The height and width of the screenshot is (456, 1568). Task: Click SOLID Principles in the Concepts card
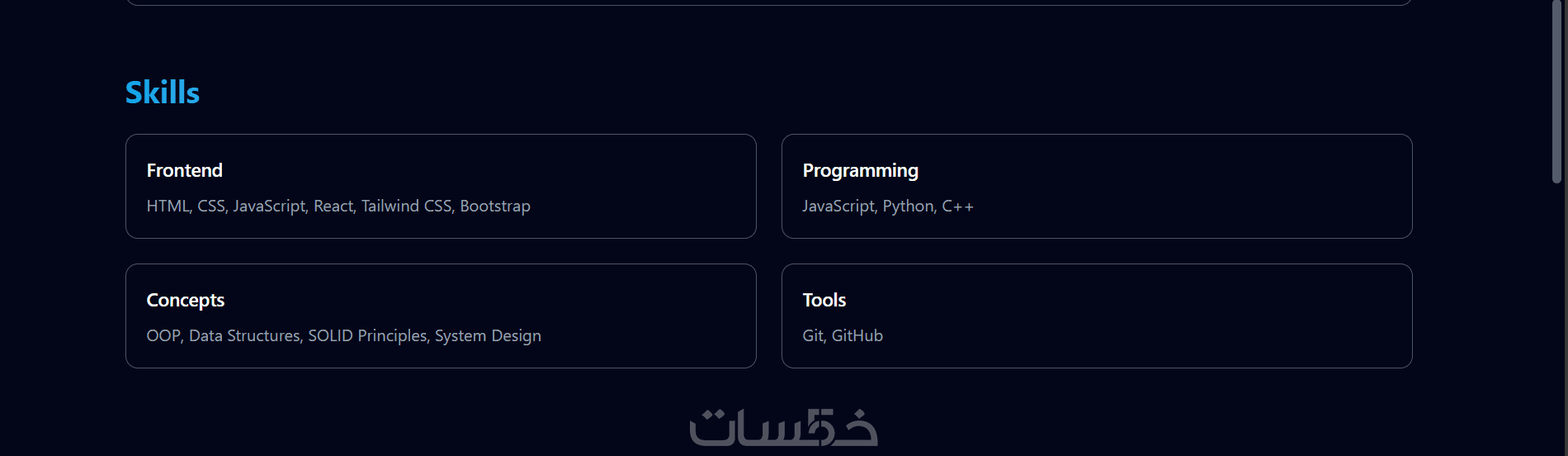point(367,335)
